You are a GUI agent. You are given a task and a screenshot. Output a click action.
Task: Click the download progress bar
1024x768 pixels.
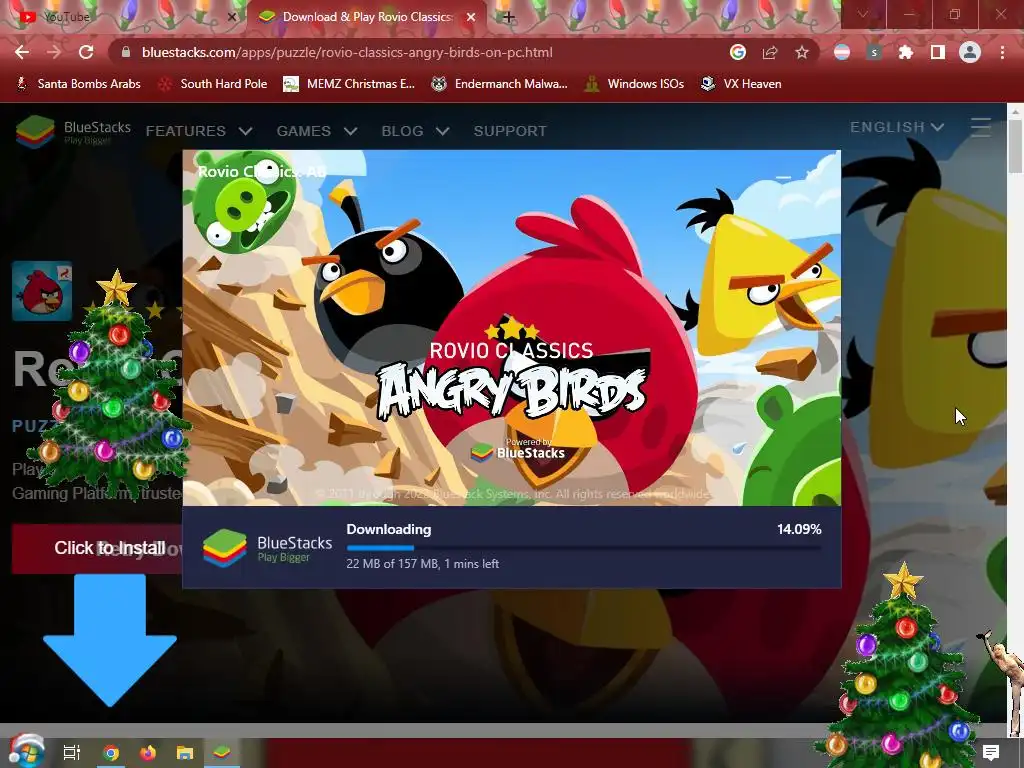[583, 547]
